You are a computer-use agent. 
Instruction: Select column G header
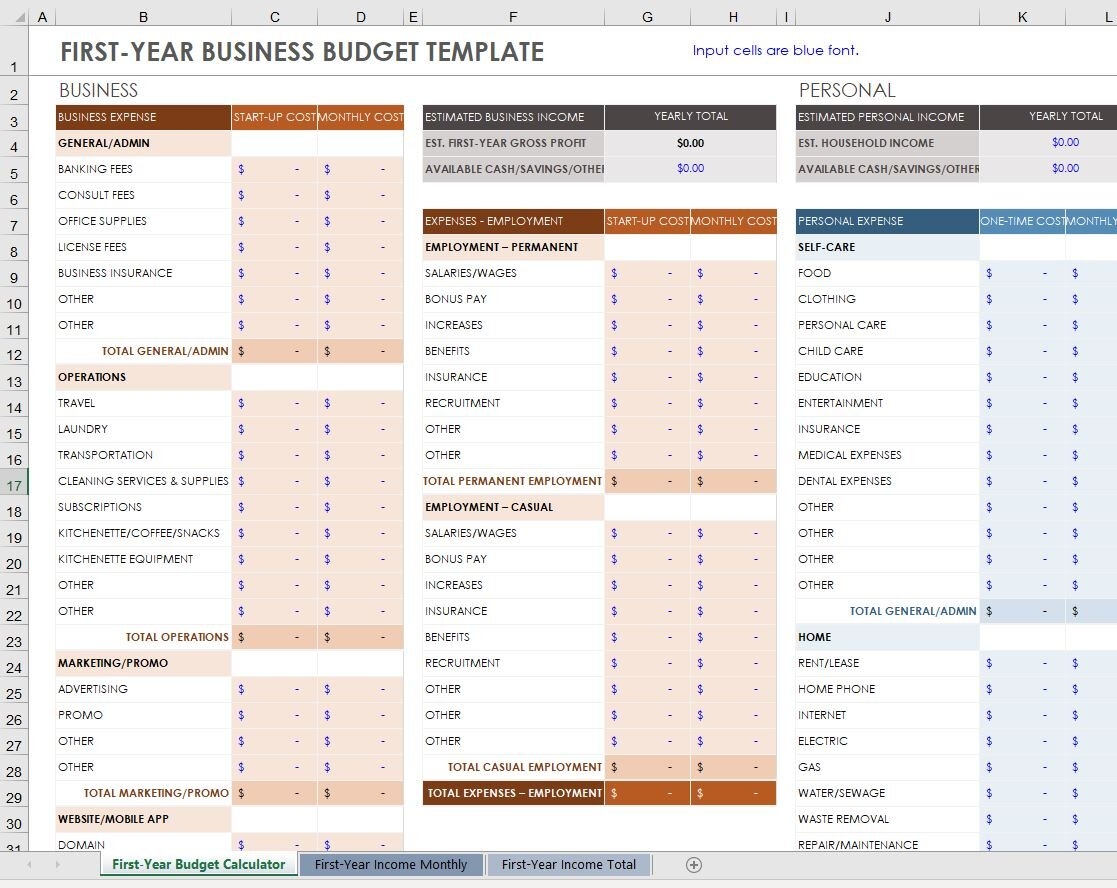[647, 17]
